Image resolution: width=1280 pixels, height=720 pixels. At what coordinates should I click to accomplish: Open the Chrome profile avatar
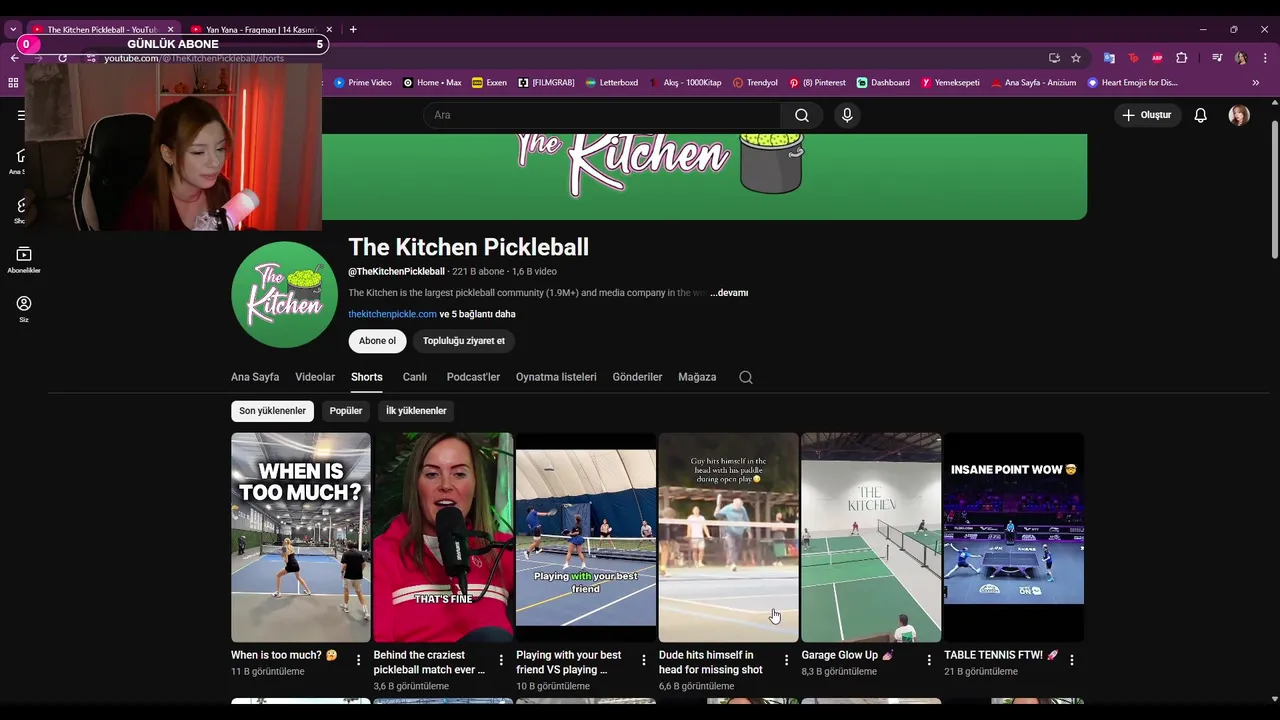coord(1241,58)
